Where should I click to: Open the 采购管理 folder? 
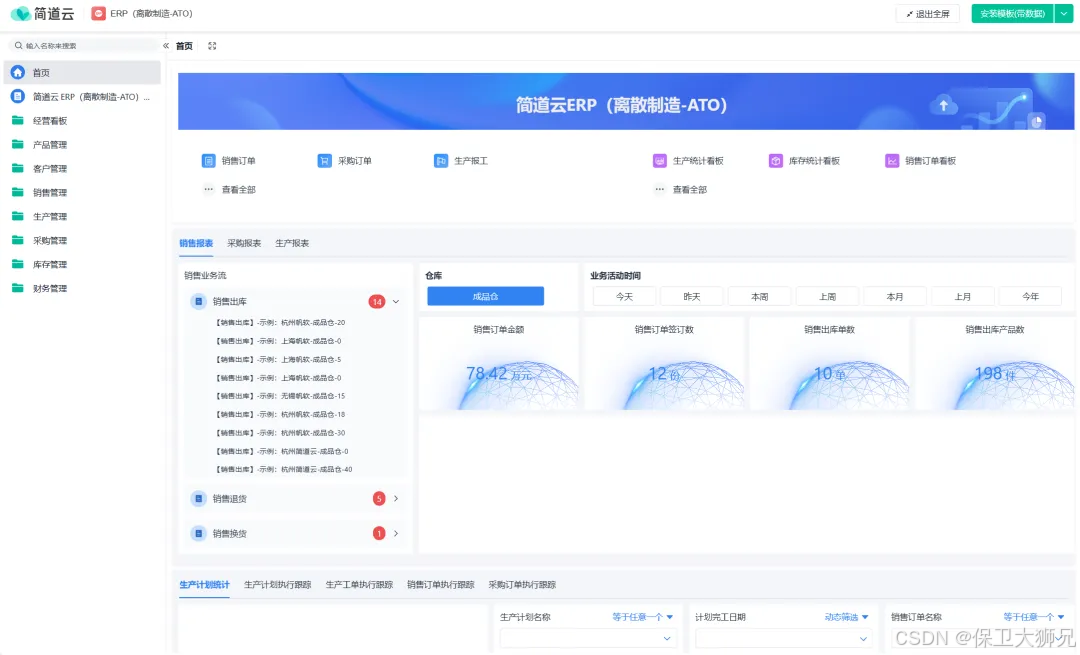click(x=18, y=240)
